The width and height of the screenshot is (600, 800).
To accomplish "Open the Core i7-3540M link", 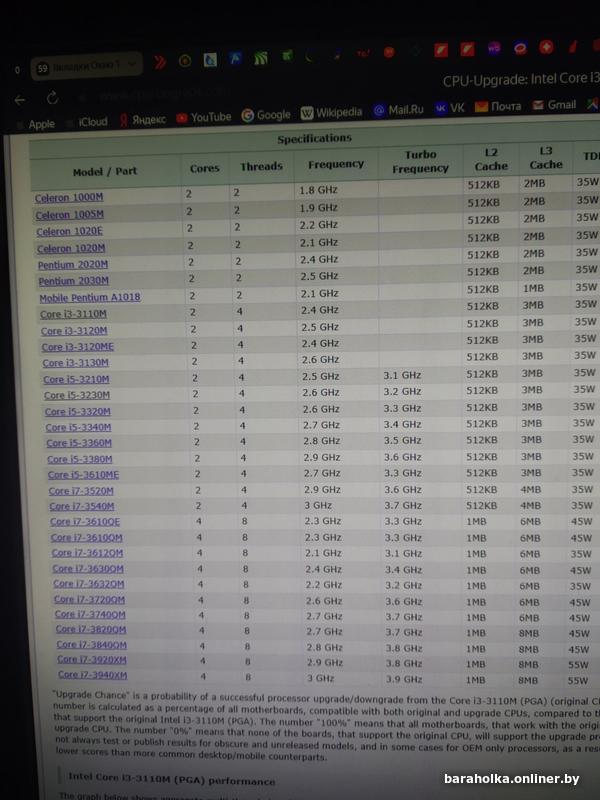I will (x=82, y=507).
